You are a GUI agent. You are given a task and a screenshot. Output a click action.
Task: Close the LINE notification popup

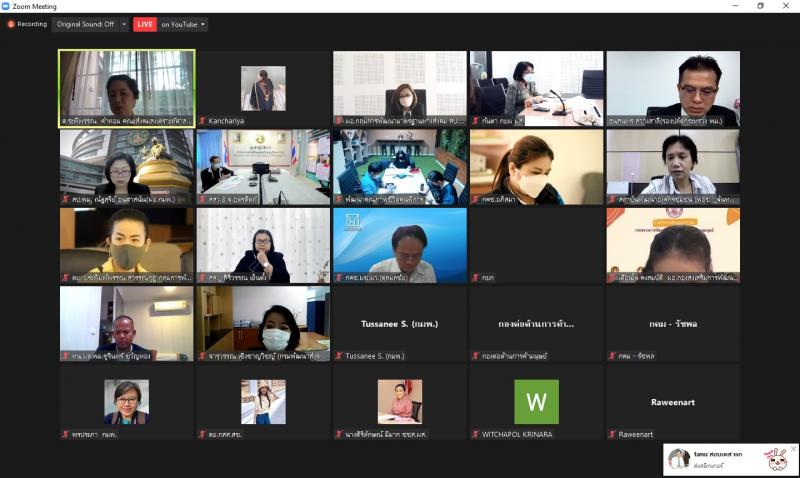pyautogui.click(x=793, y=448)
